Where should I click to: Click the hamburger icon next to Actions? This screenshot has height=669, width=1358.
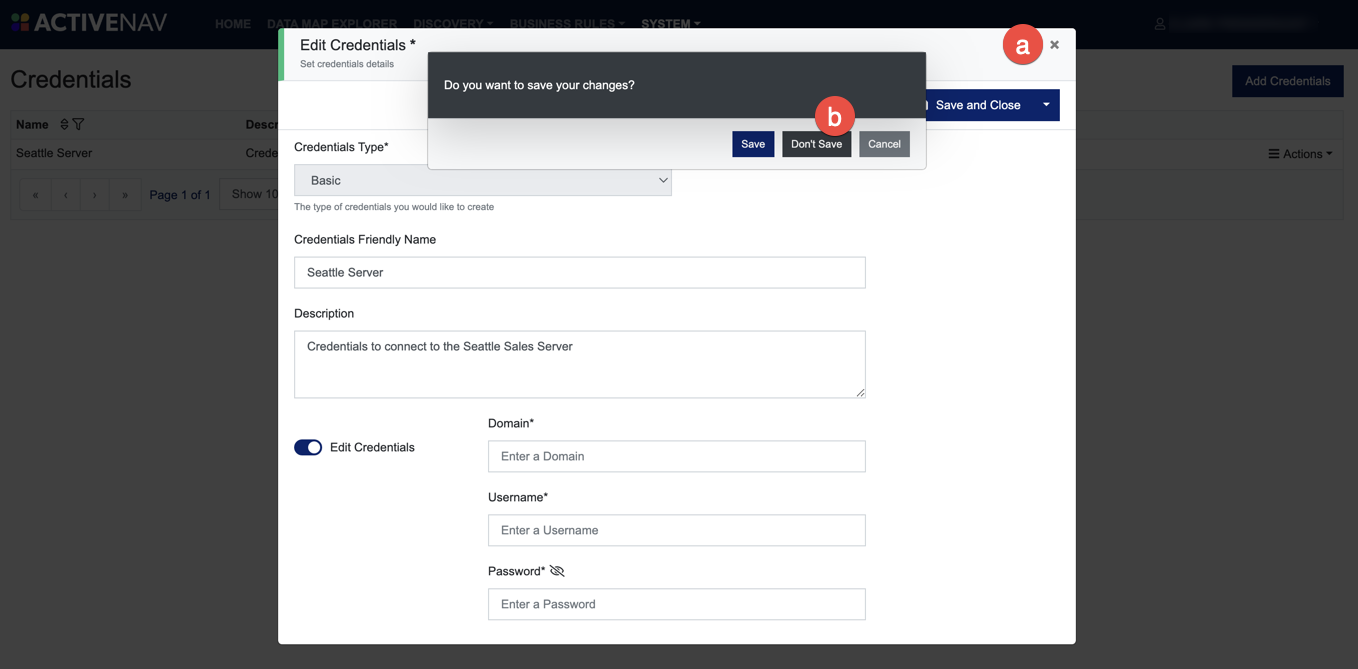1276,153
